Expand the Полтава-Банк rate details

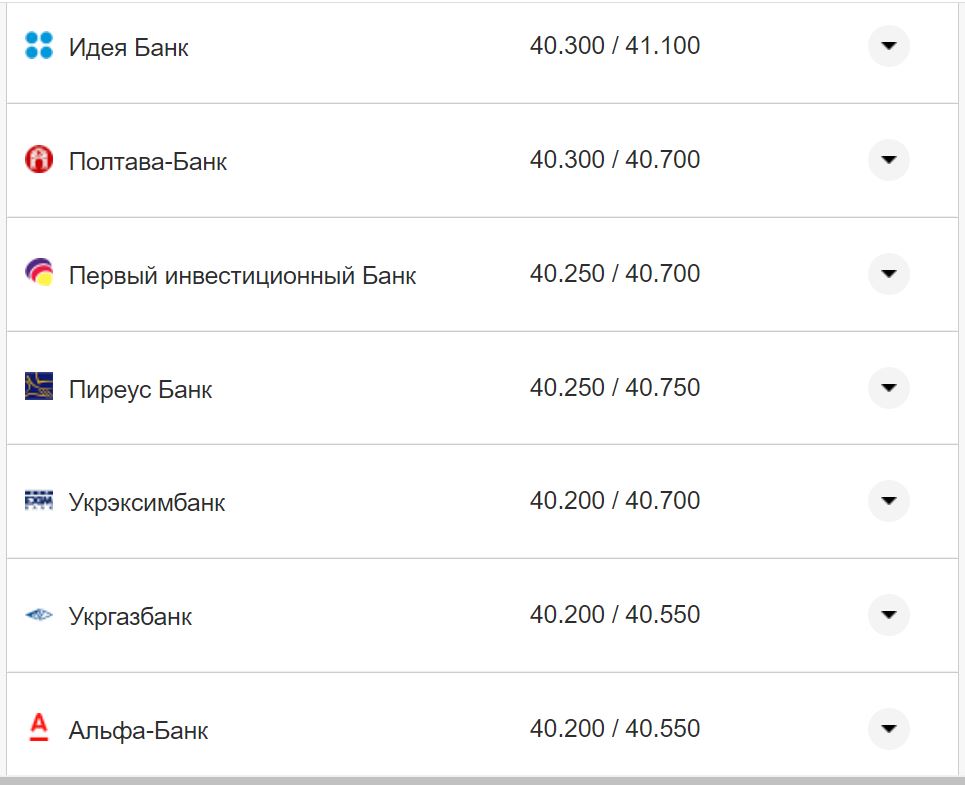coord(888,160)
